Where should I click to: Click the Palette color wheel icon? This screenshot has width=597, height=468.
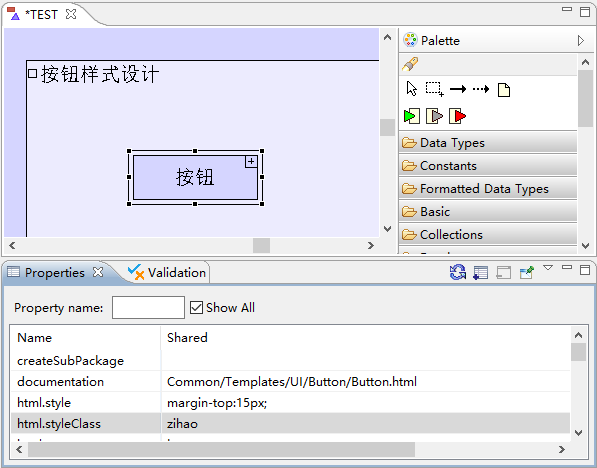click(410, 40)
